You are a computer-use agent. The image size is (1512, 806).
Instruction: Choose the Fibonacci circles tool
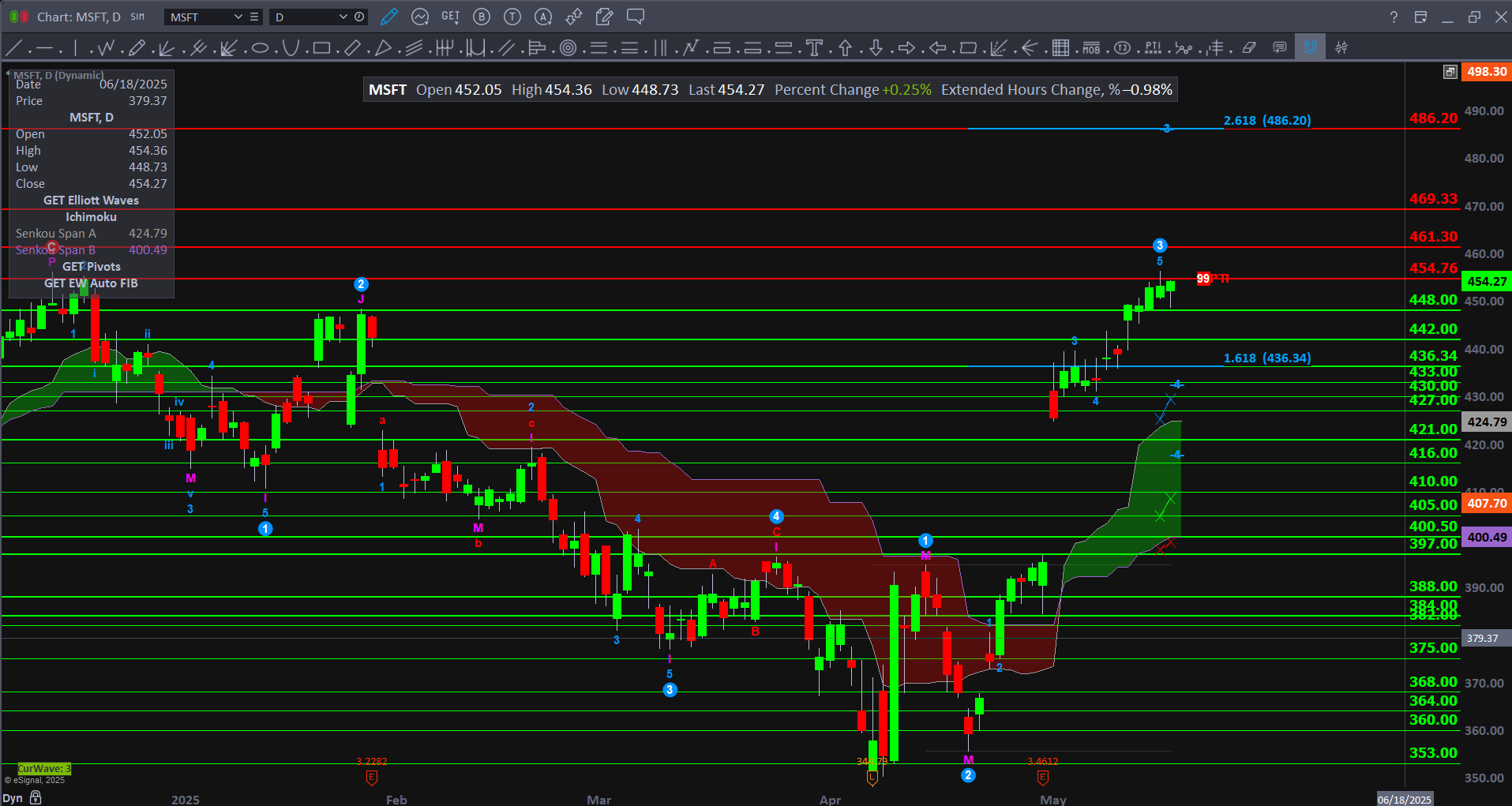568,48
